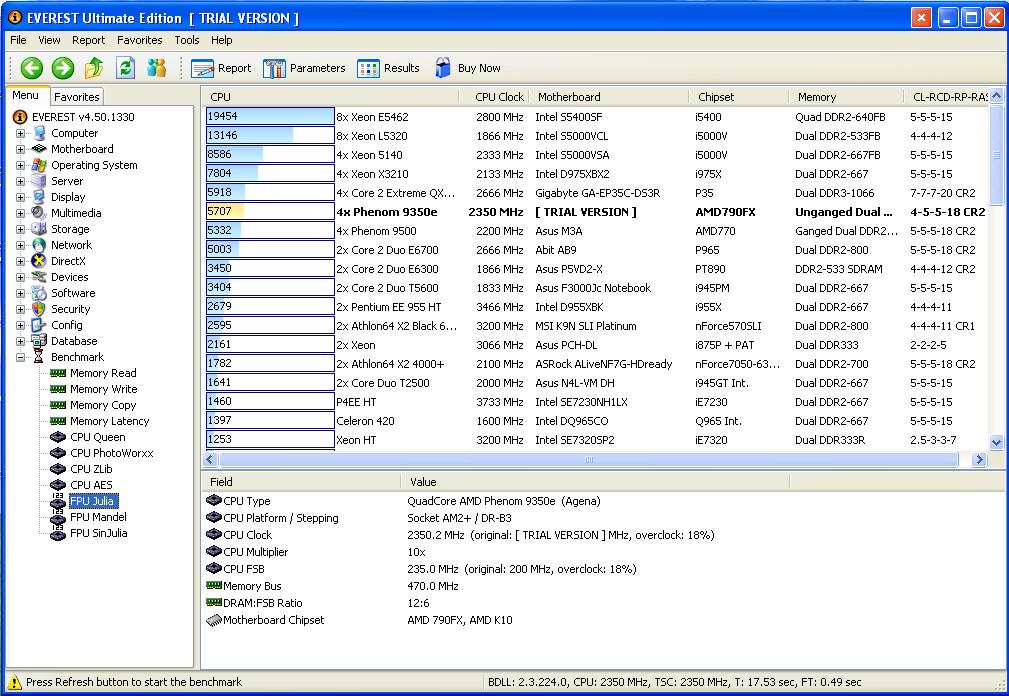The width and height of the screenshot is (1009, 696).
Task: Click the Up level arrow toolbar icon
Action: pos(94,68)
